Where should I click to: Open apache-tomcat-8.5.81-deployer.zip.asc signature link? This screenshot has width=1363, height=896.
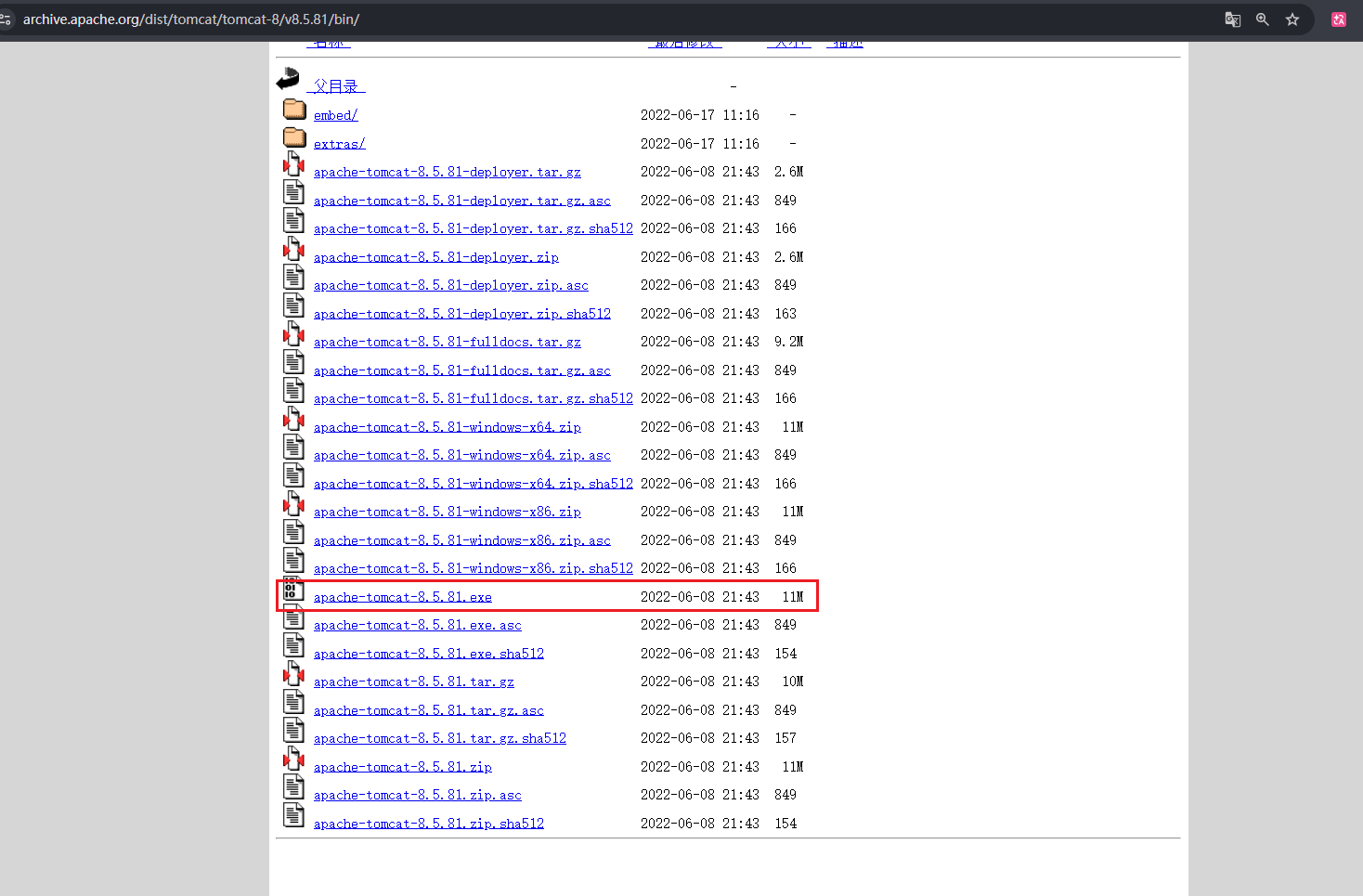pos(450,285)
